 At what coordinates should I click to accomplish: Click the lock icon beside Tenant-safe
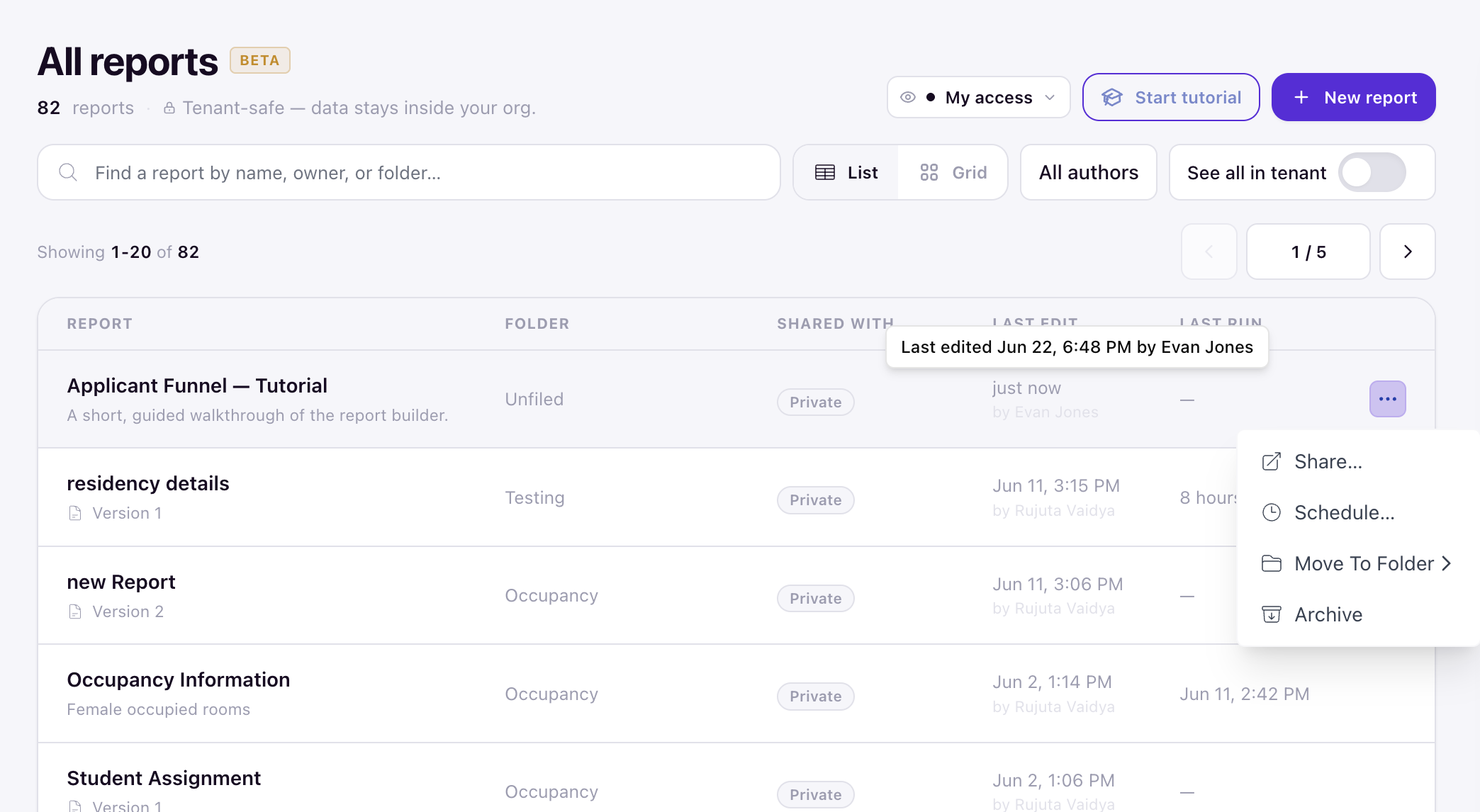169,108
